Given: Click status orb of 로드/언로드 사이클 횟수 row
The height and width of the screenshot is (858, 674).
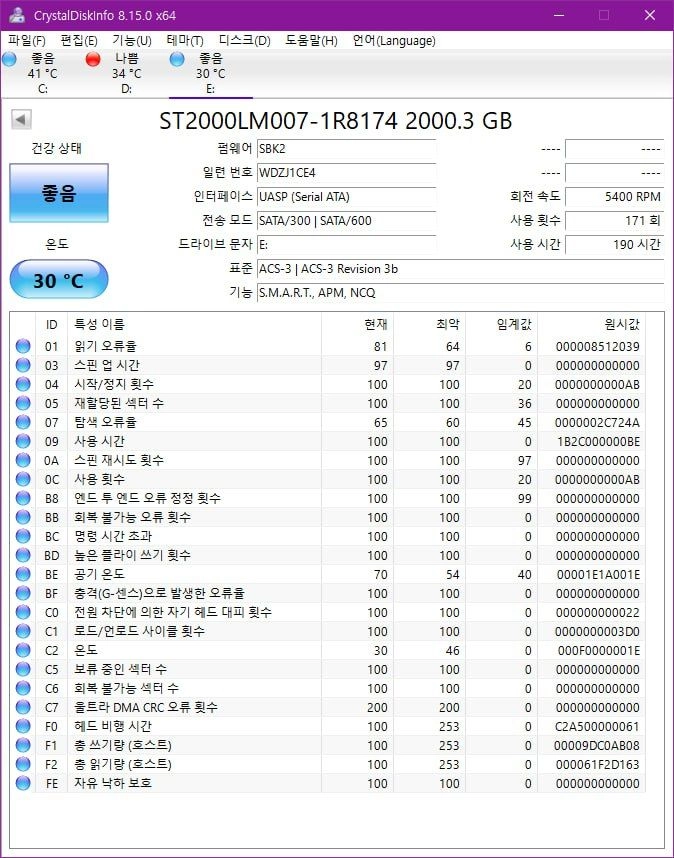Looking at the screenshot, I should pos(23,631).
